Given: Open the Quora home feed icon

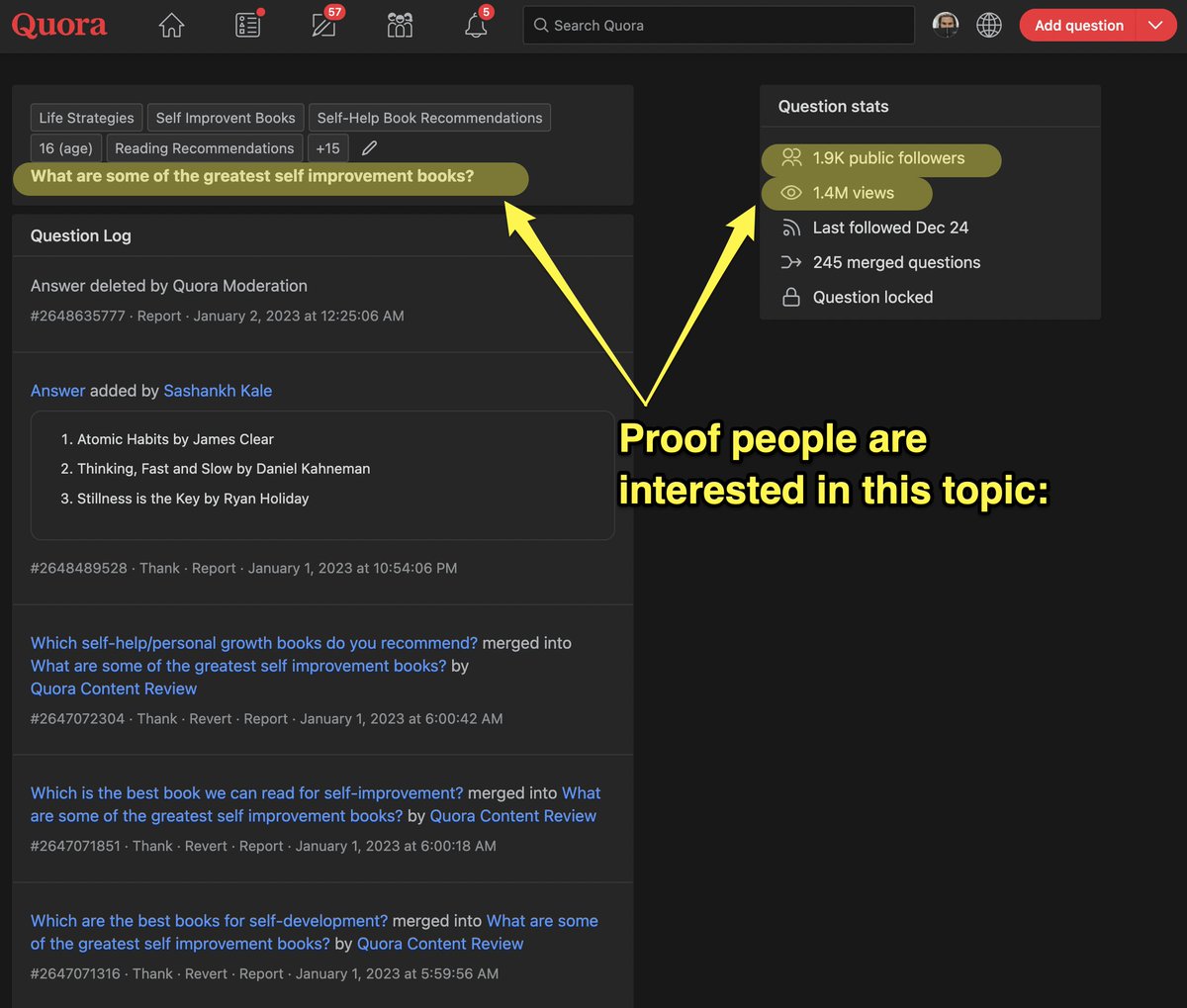Looking at the screenshot, I should point(172,26).
